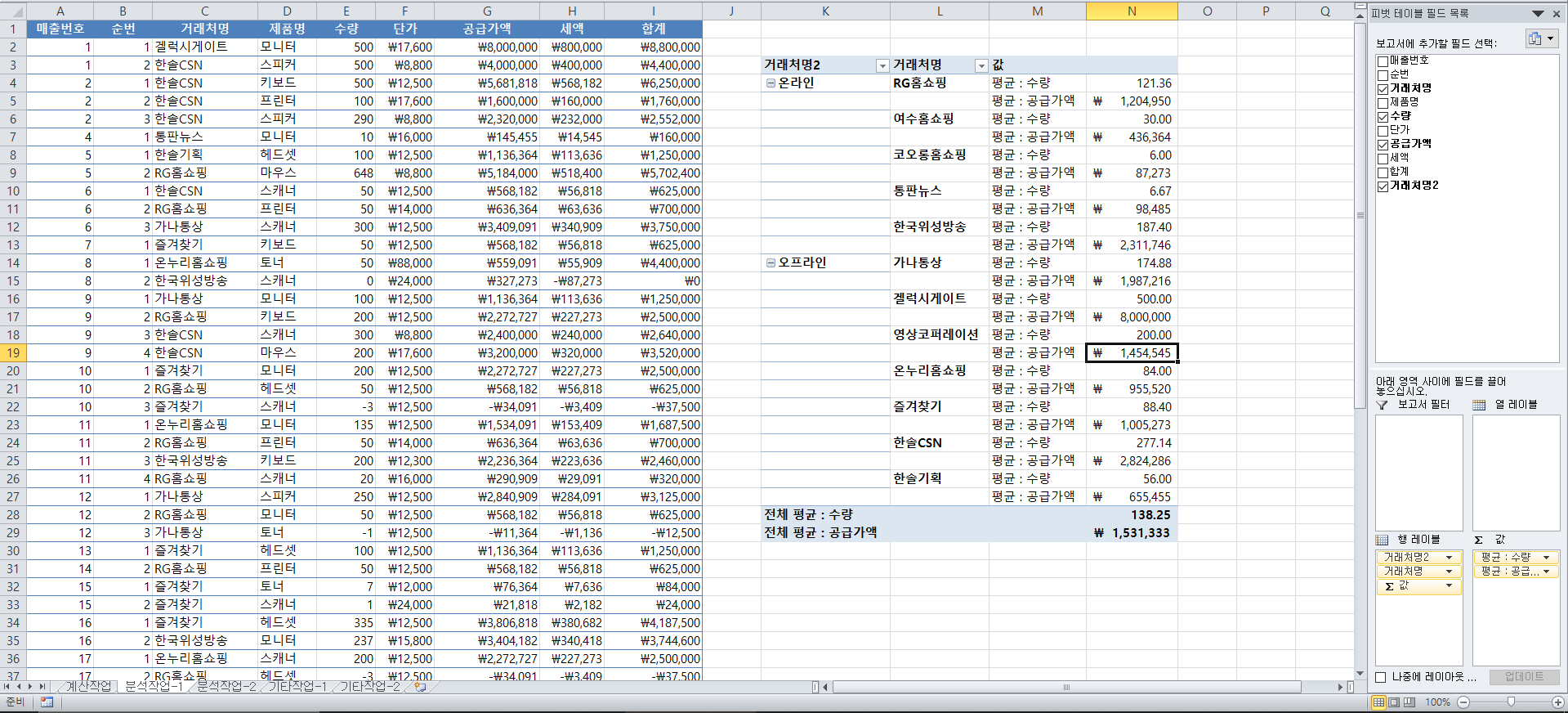Open the 기타작업-1 sheet tab

tap(297, 687)
